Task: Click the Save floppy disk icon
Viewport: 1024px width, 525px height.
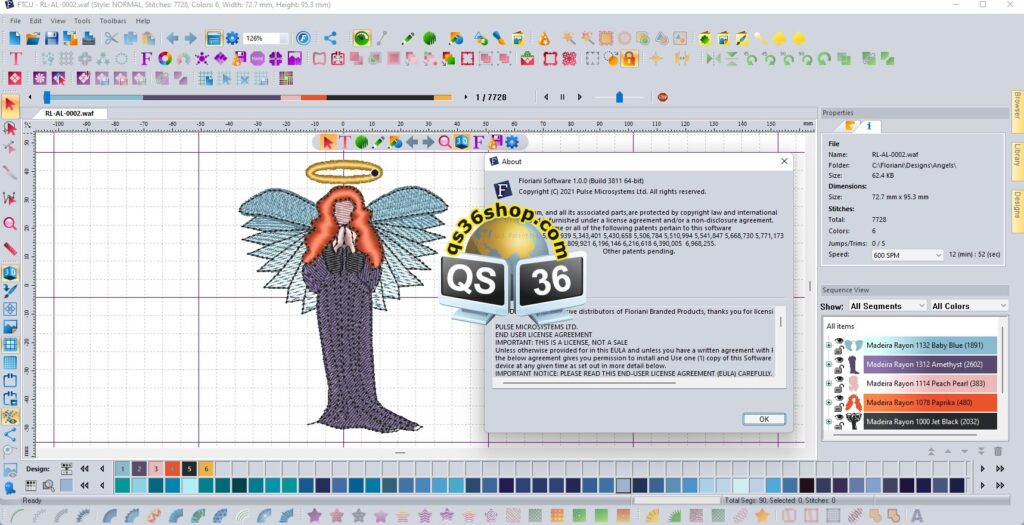Action: click(52, 38)
